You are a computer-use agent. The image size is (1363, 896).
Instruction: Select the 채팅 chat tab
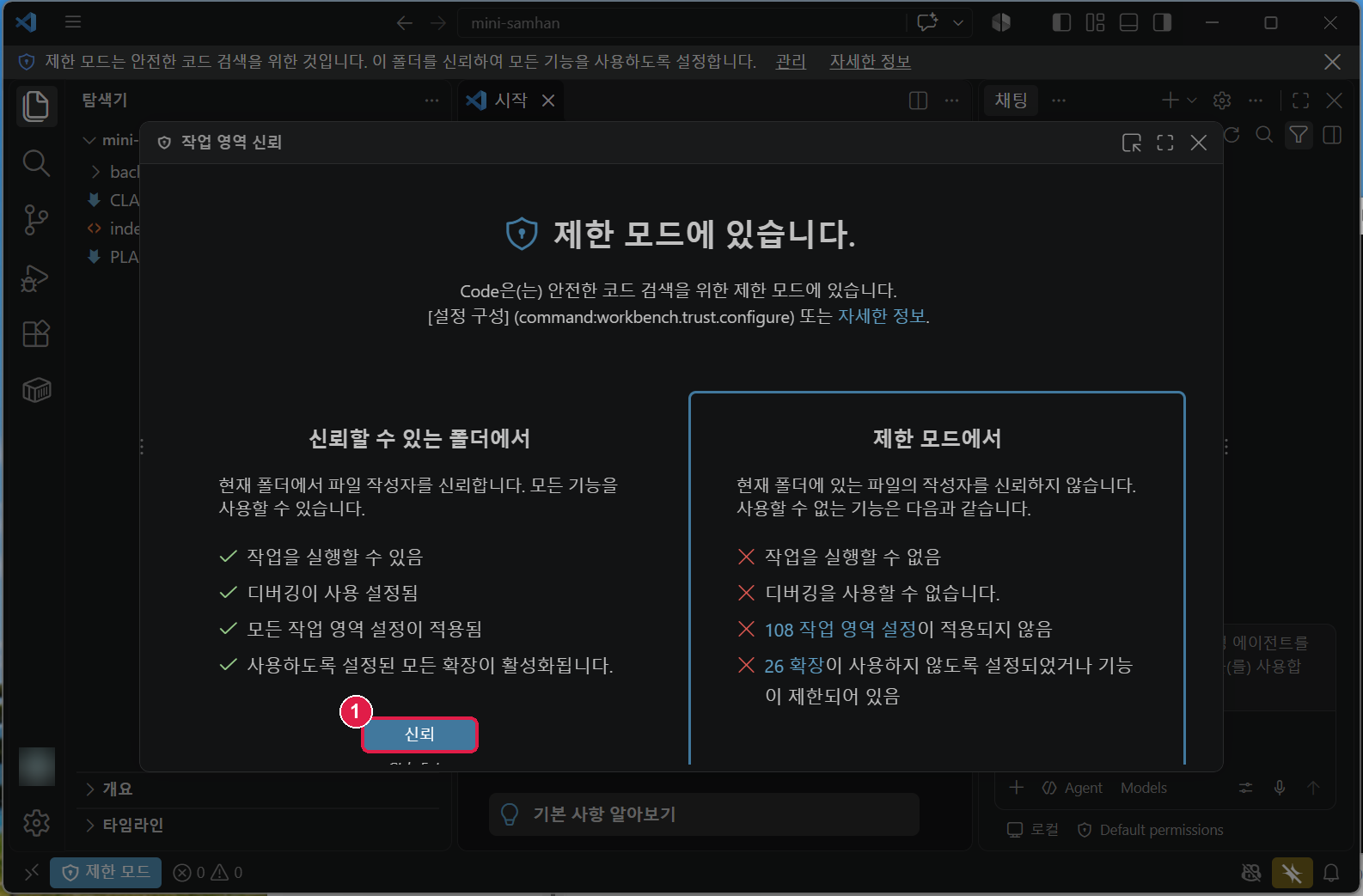(1011, 101)
